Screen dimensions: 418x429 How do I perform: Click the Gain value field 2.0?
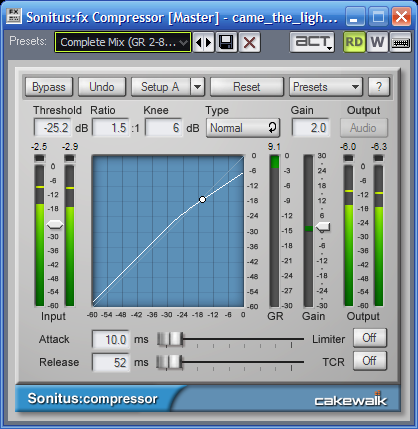point(311,128)
